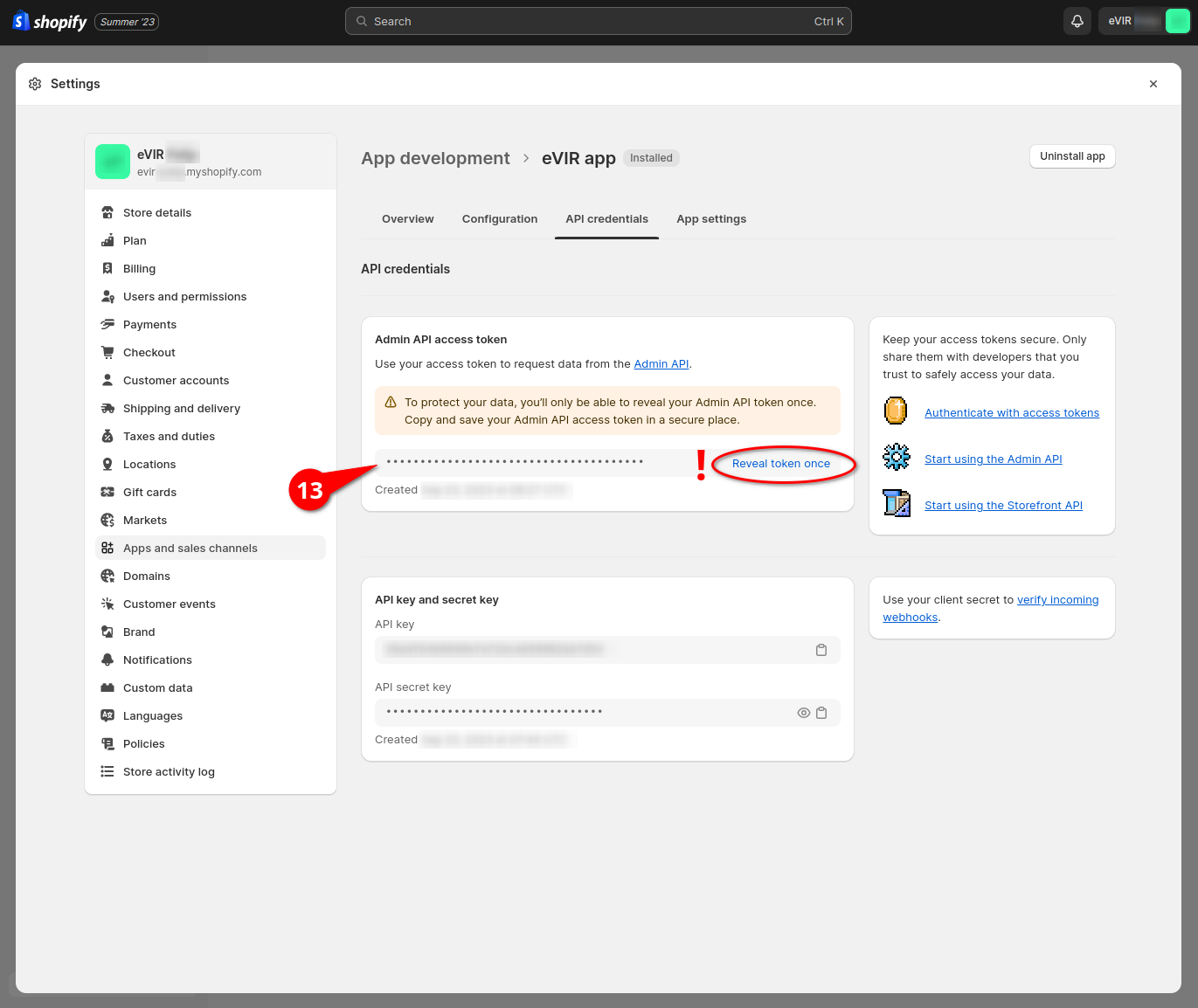Click the Store activity log list icon

(107, 771)
